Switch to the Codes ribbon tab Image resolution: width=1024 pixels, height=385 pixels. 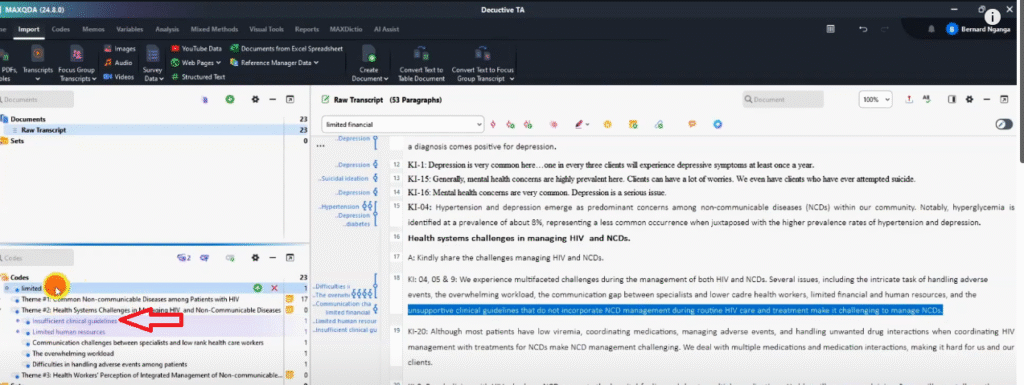pos(61,29)
